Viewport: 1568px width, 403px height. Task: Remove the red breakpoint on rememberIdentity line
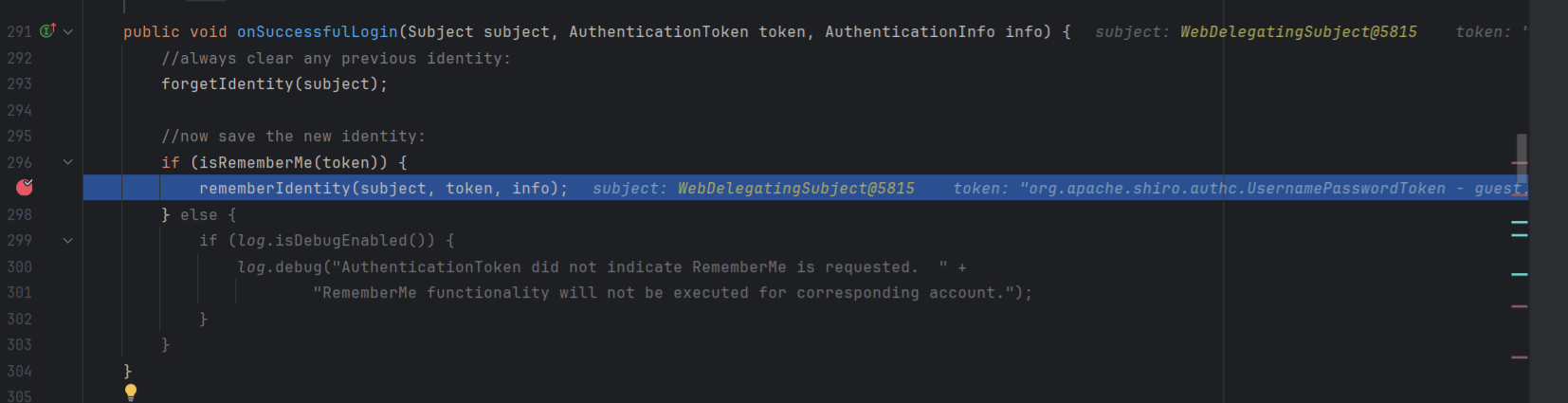(25, 188)
